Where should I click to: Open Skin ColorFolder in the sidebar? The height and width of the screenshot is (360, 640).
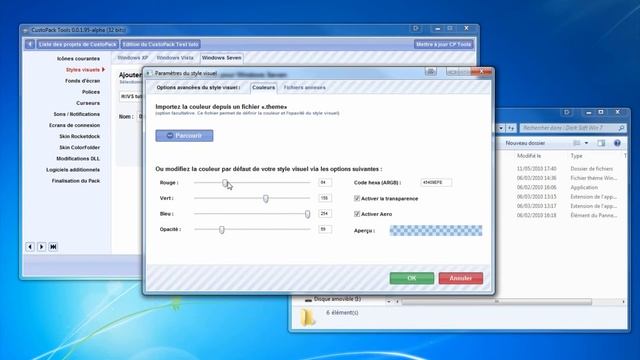[x=80, y=147]
